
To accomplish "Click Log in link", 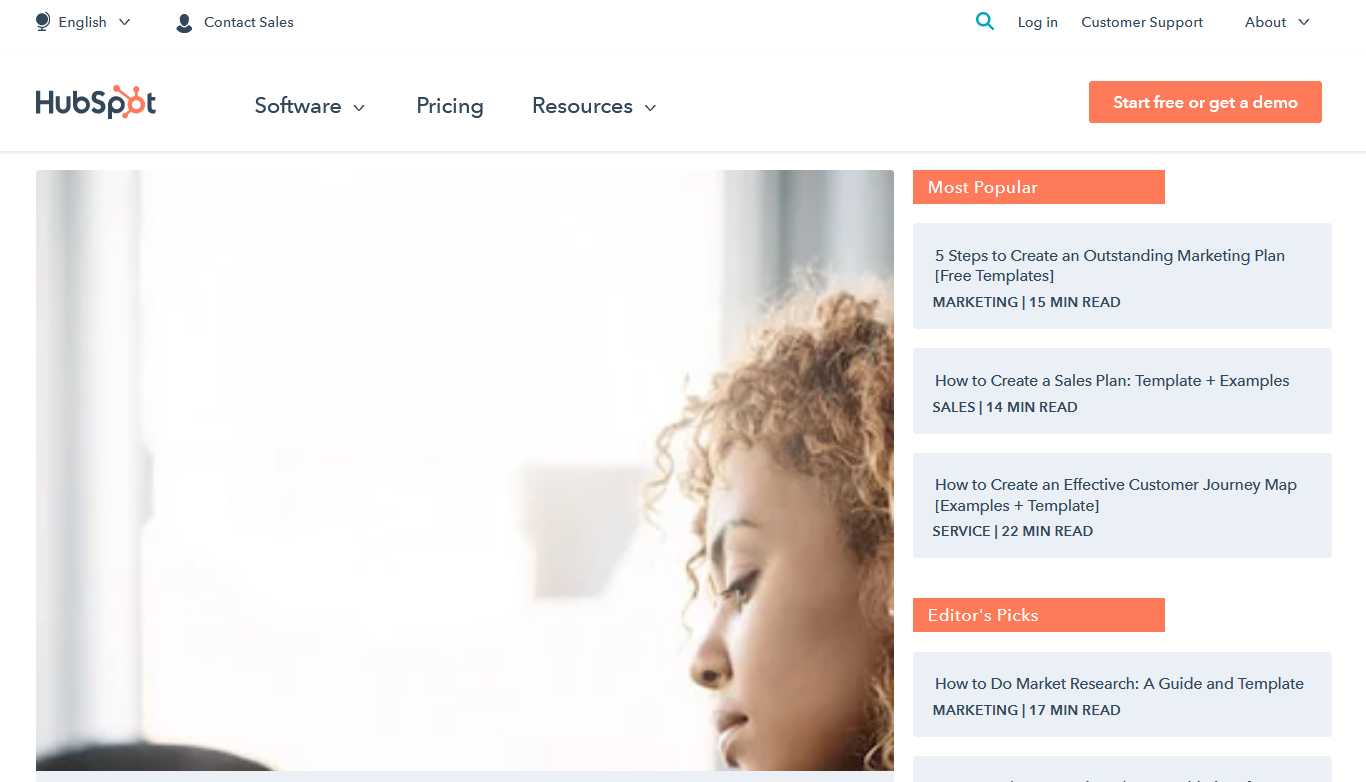I will tap(1038, 22).
